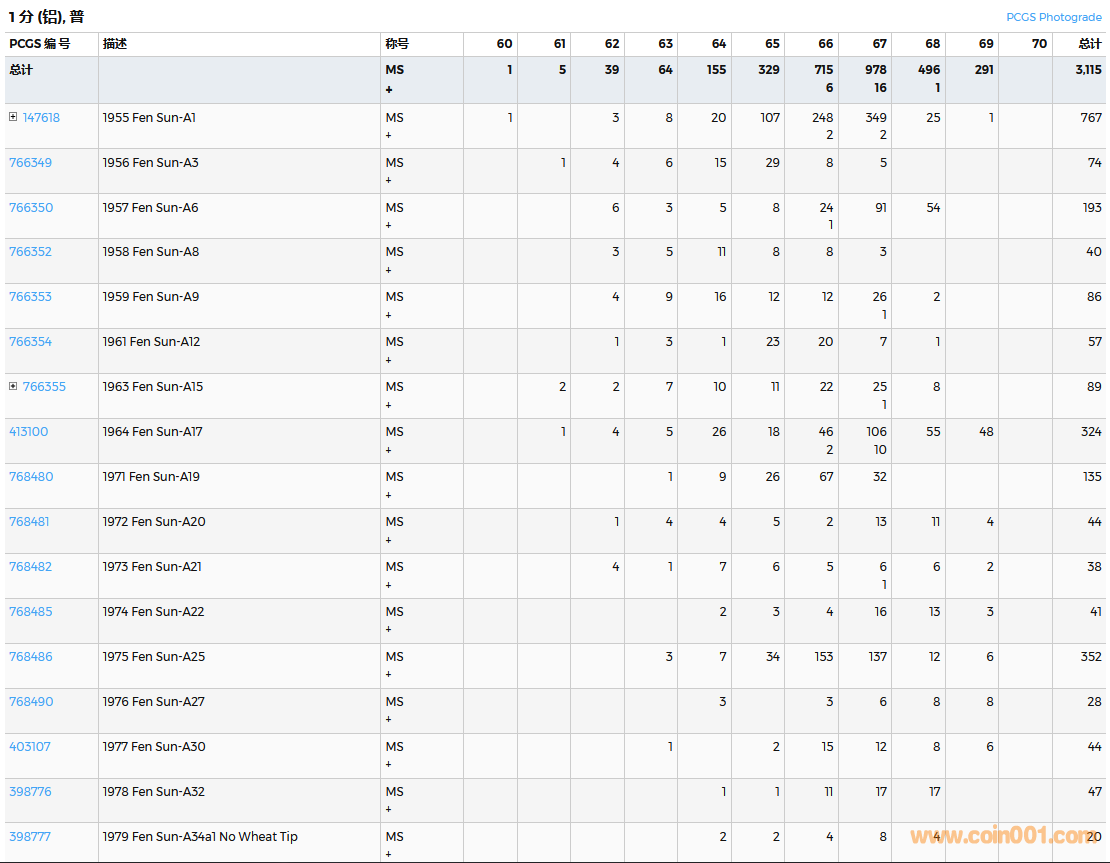Open the 768481 coin entry
Viewport: 1110px width, 863px height.
click(x=29, y=522)
